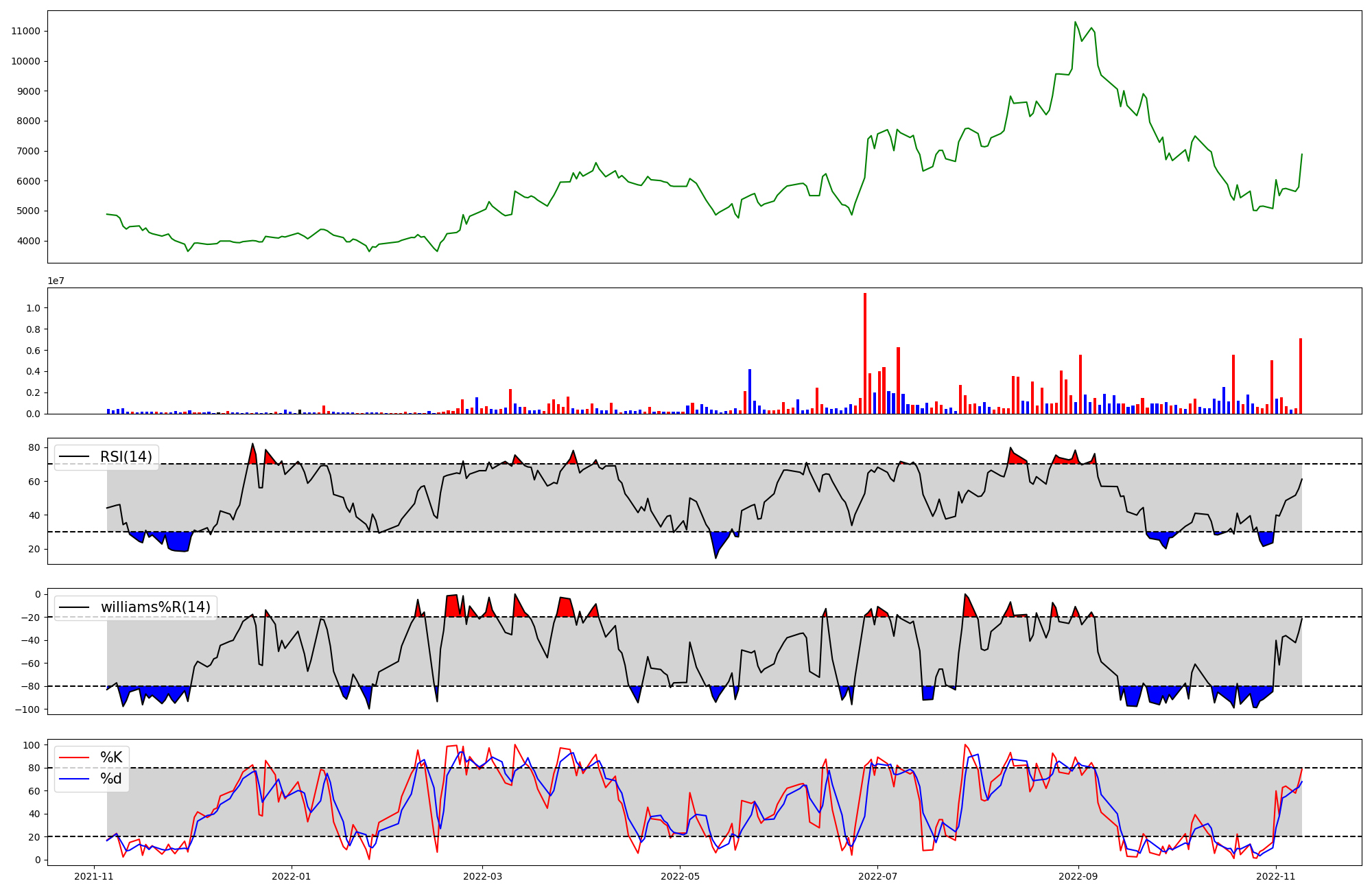Click the 2021-11 x-axis date label

pos(94,876)
